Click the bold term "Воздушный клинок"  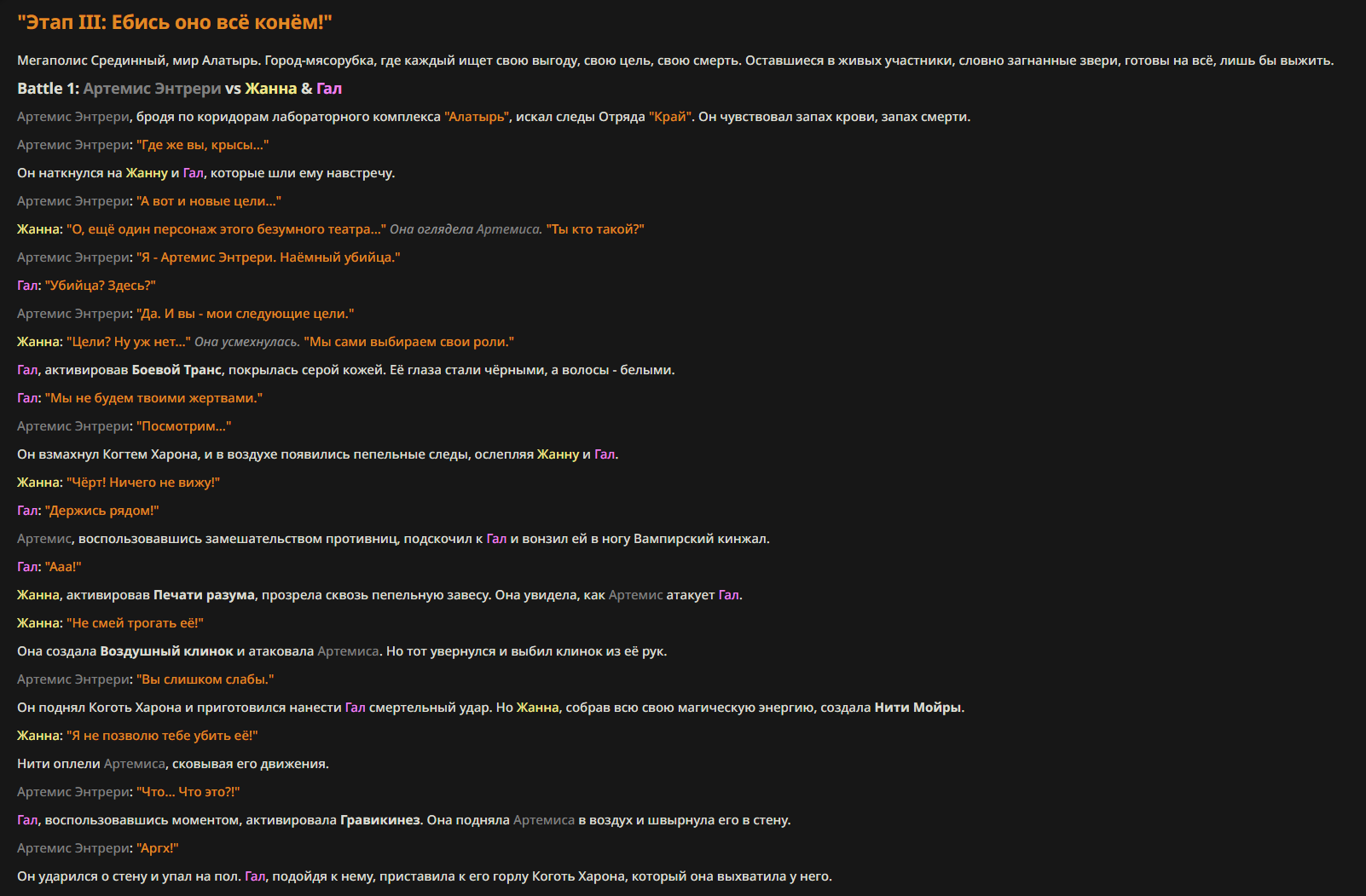[x=166, y=651]
